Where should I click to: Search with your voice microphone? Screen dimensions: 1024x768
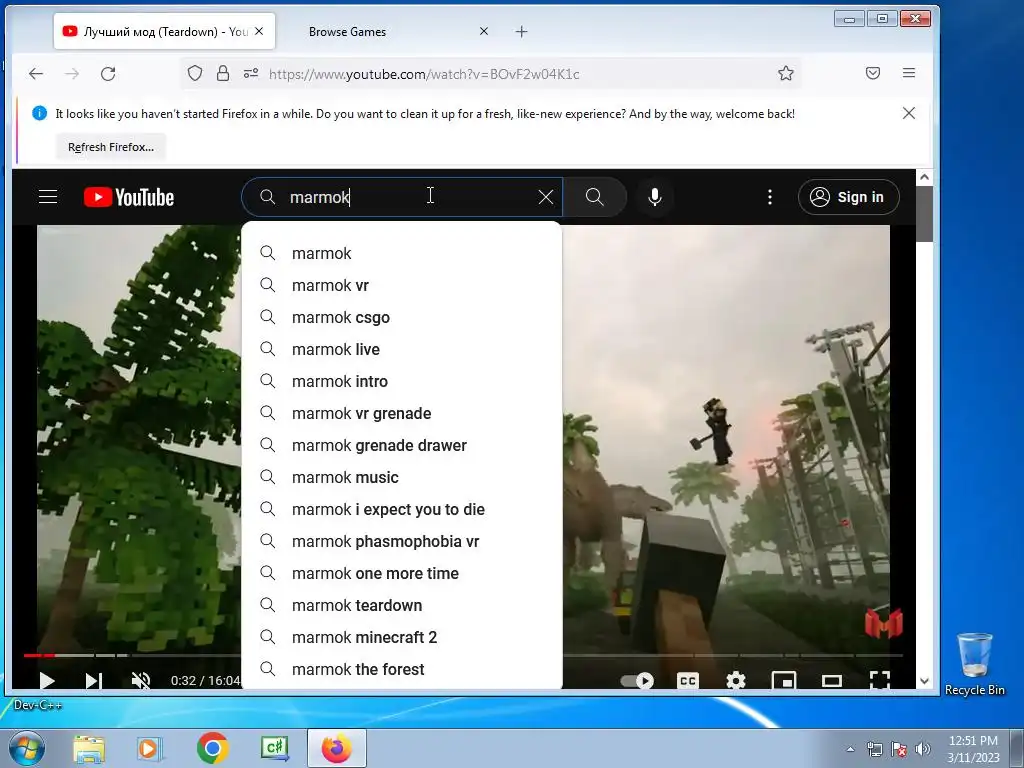coord(655,197)
